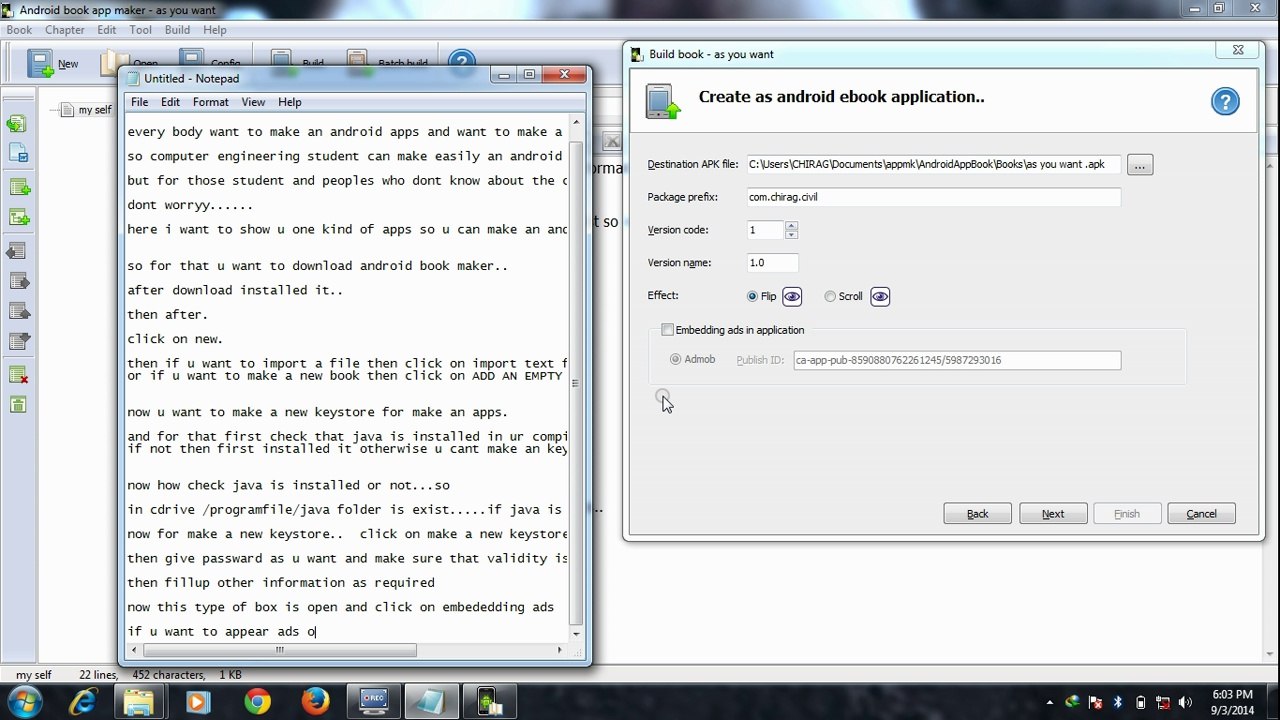Click the Package prefix input field

934,197
